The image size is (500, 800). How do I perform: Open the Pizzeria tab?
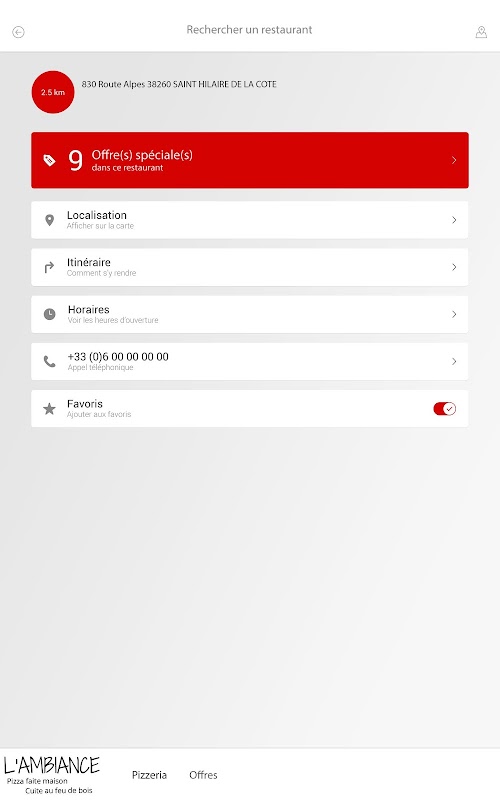point(149,775)
